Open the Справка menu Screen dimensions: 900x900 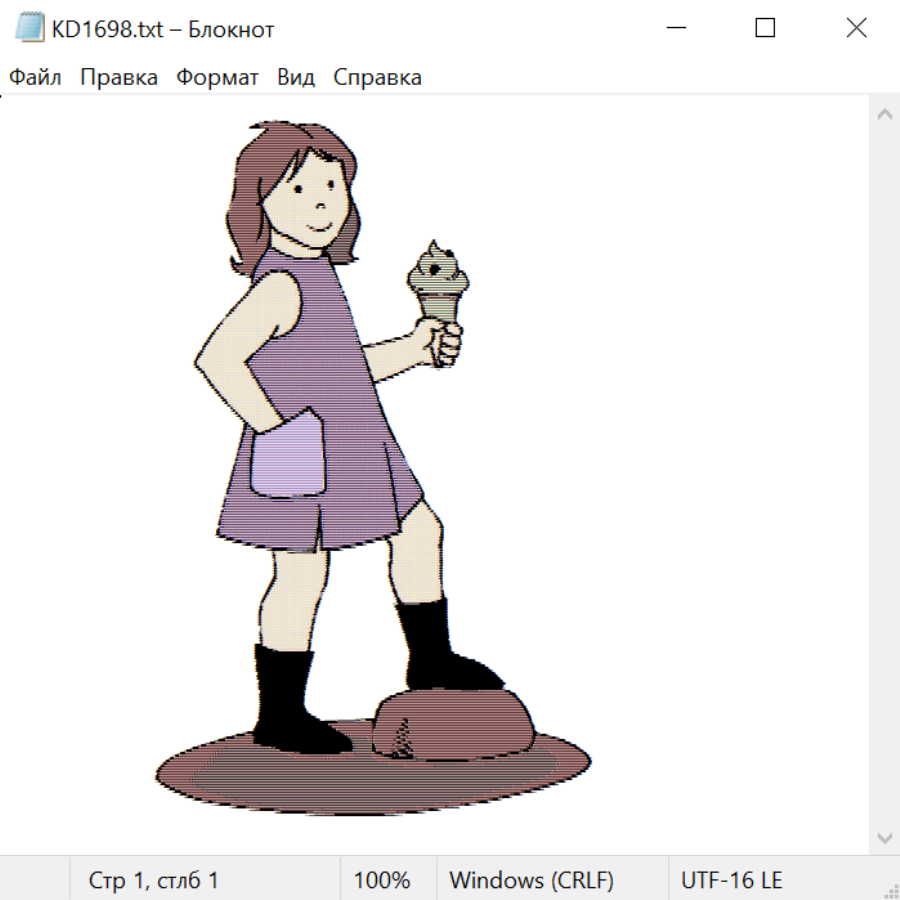[377, 78]
